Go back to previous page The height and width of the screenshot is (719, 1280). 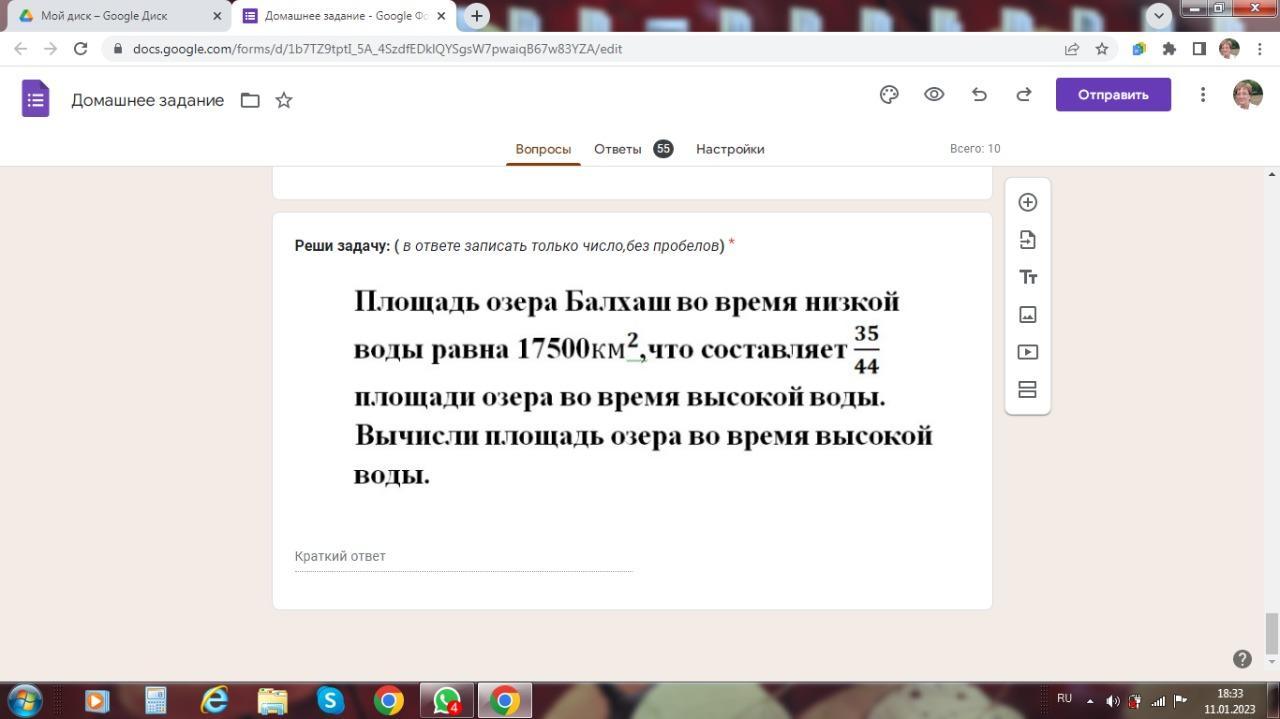pyautogui.click(x=20, y=49)
